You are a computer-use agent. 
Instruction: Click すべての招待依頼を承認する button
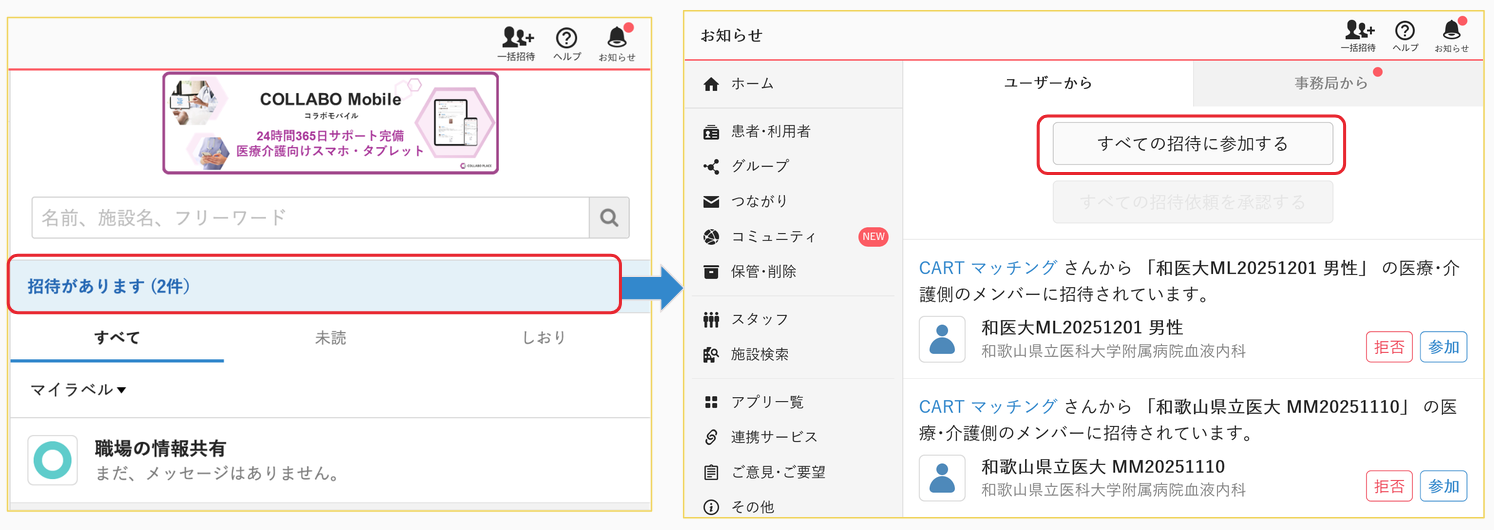(x=1193, y=202)
